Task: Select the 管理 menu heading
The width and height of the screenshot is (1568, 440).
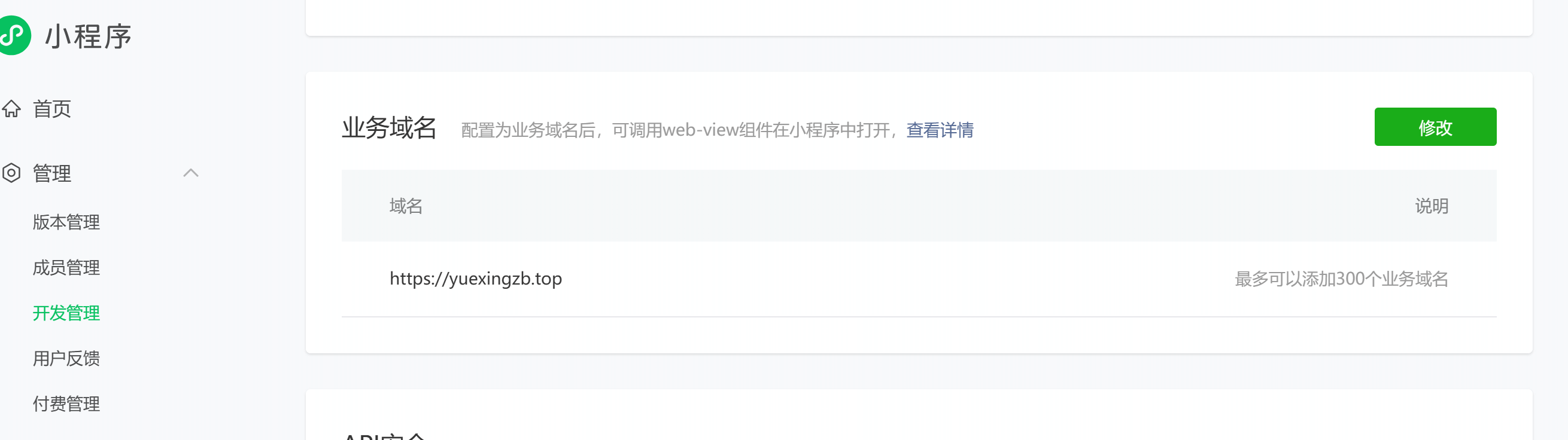Action: (51, 173)
